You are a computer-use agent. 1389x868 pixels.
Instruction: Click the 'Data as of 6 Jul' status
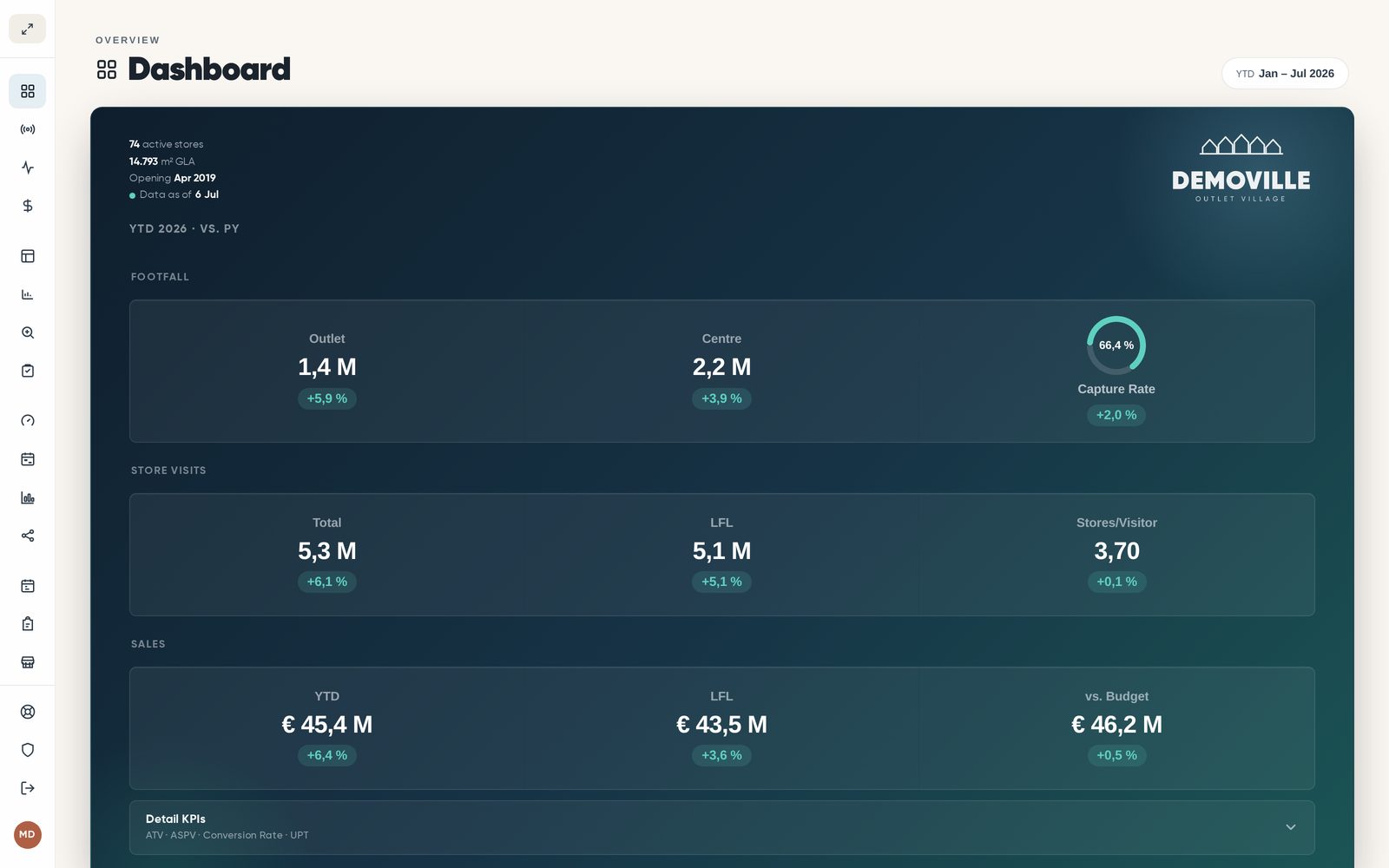174,194
